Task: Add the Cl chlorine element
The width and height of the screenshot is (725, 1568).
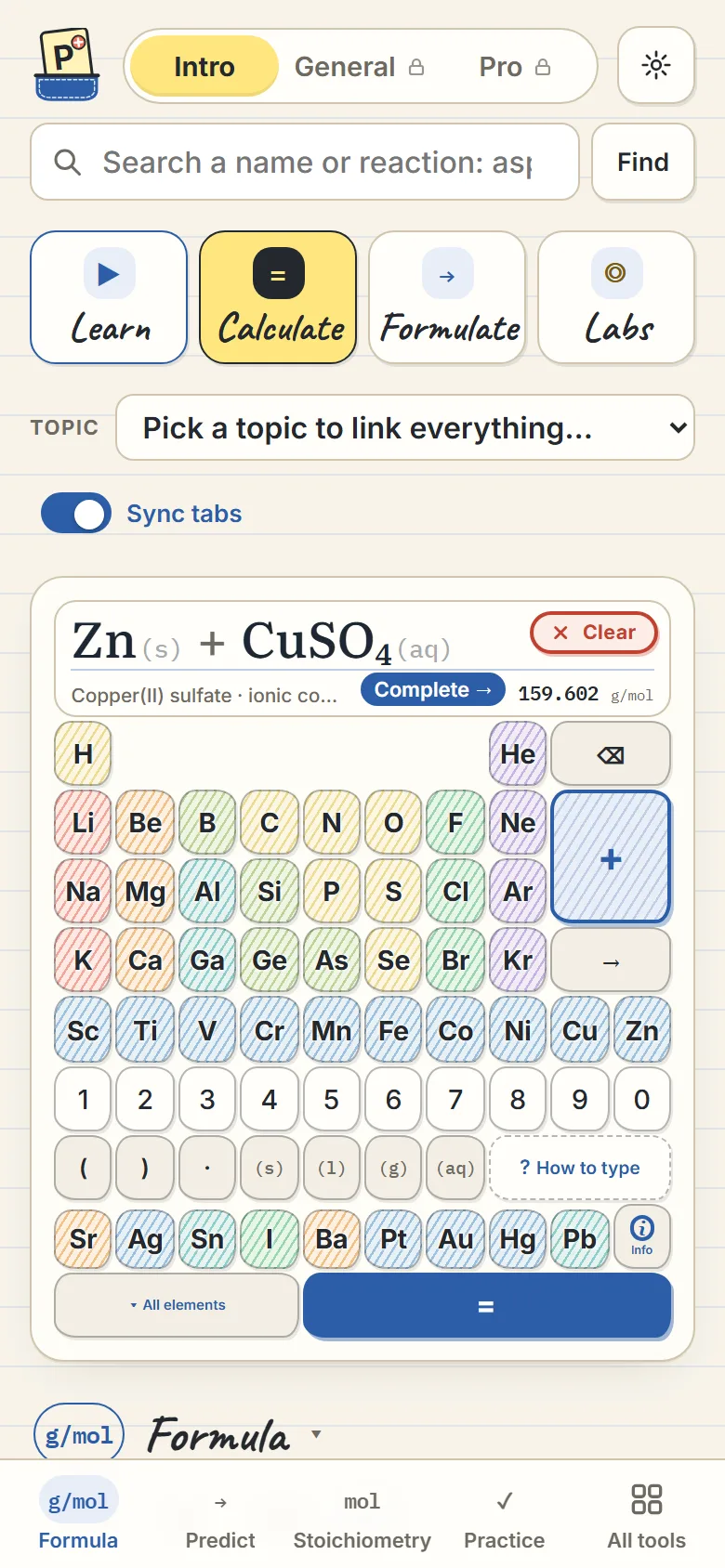Action: (455, 892)
